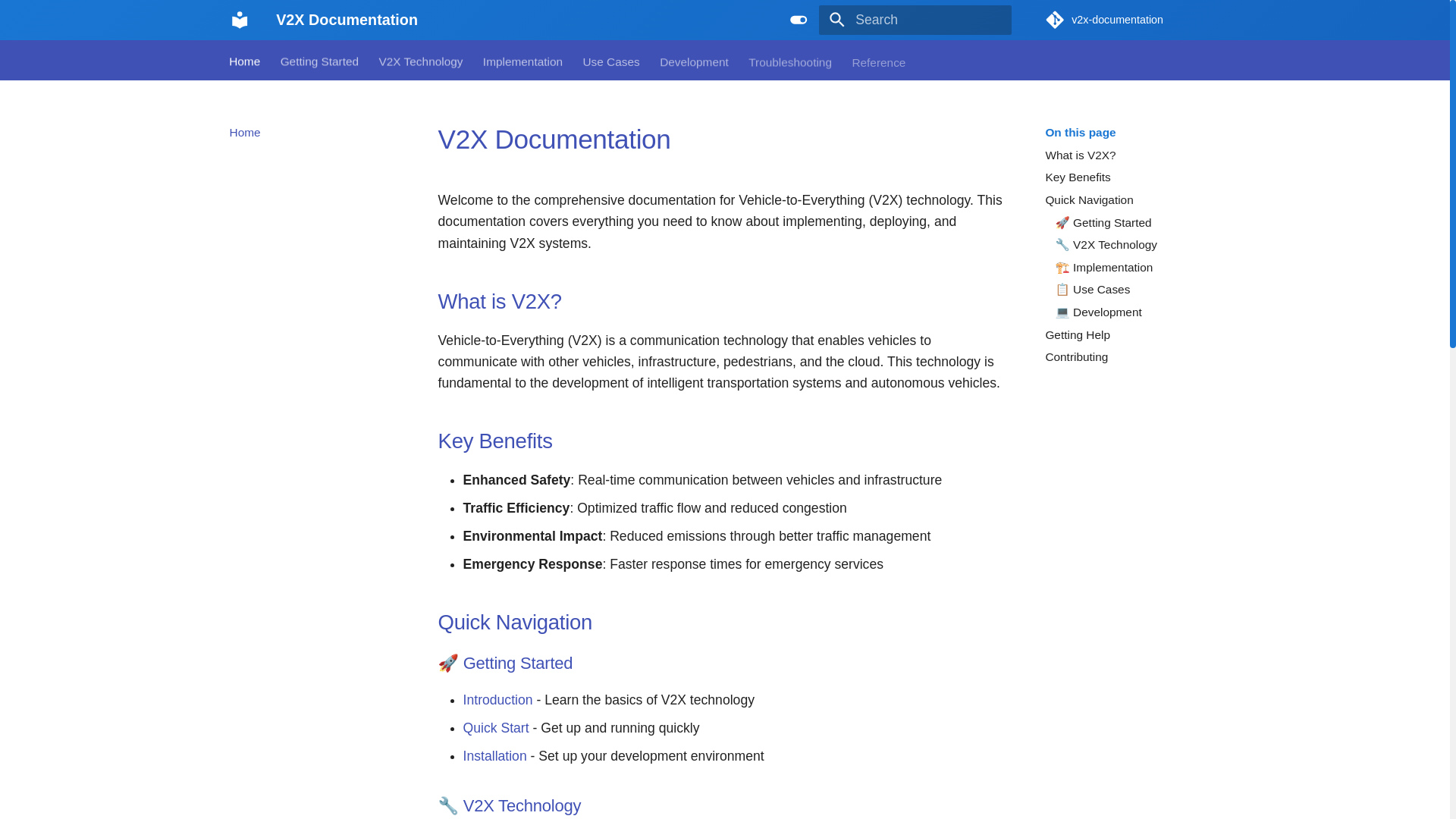Click the V2X Documentation logo icon
1456x819 pixels.
click(240, 20)
